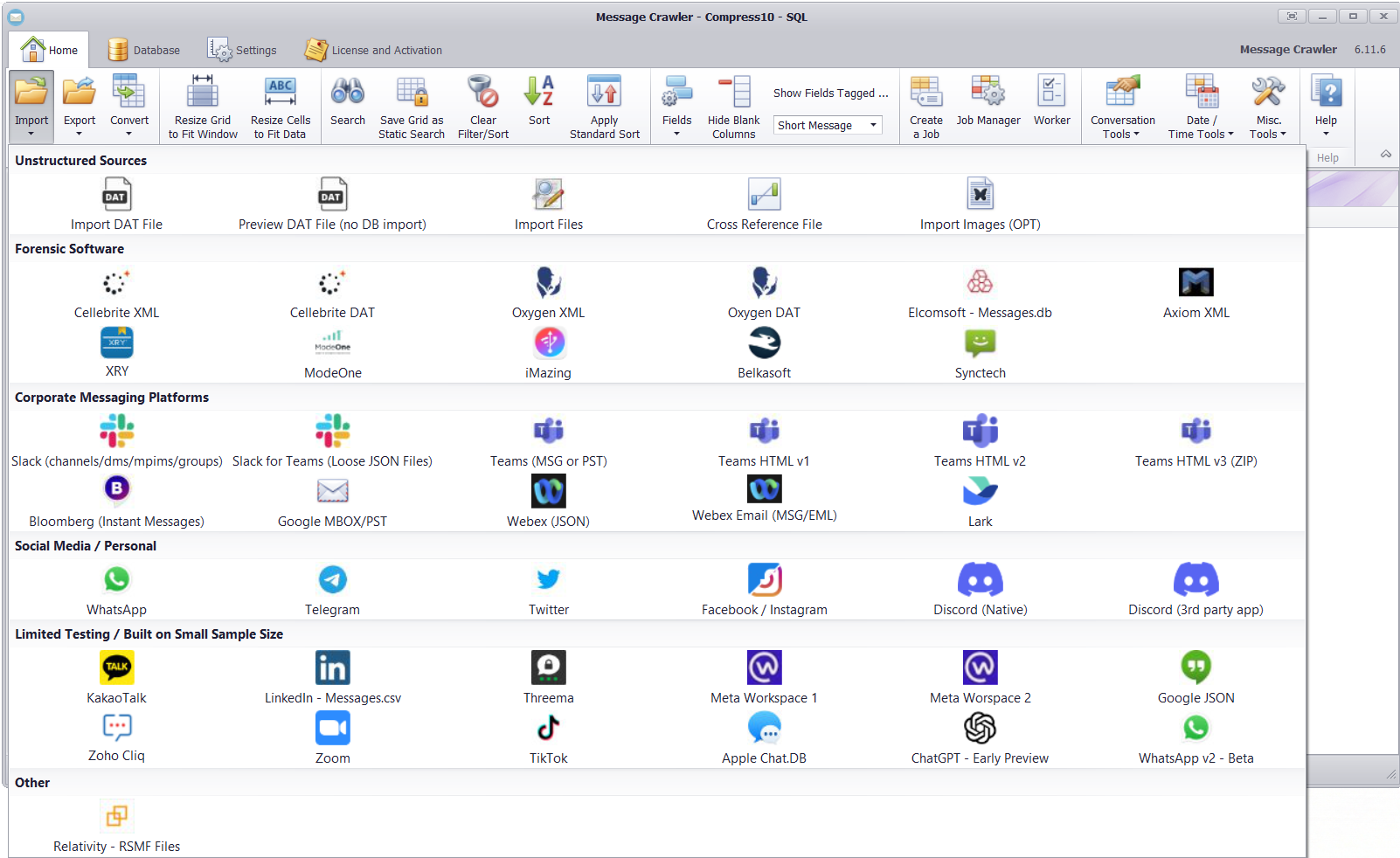
Task: Open the Convert dropdown
Action: coord(128,107)
